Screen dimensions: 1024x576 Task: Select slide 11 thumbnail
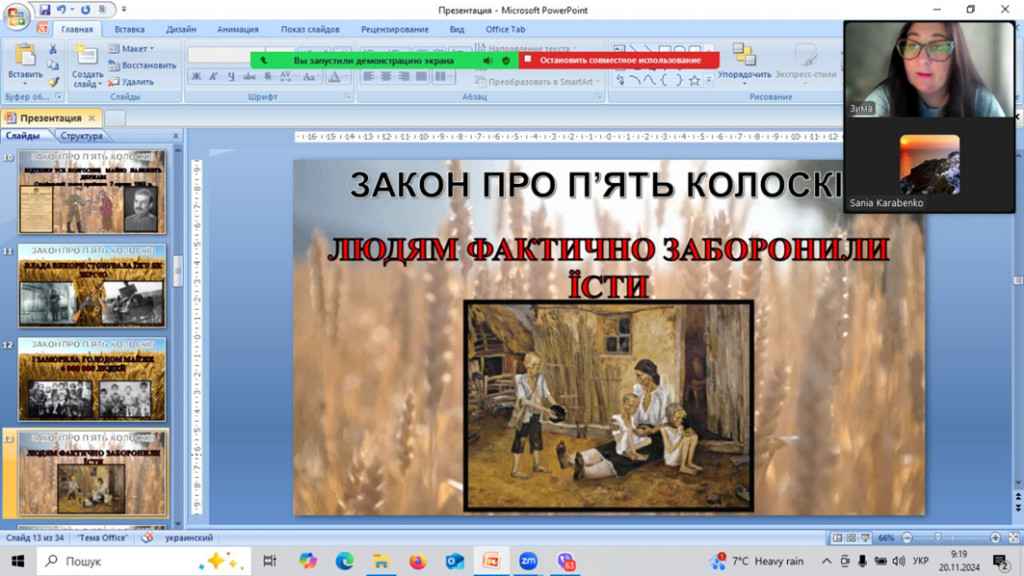point(92,285)
